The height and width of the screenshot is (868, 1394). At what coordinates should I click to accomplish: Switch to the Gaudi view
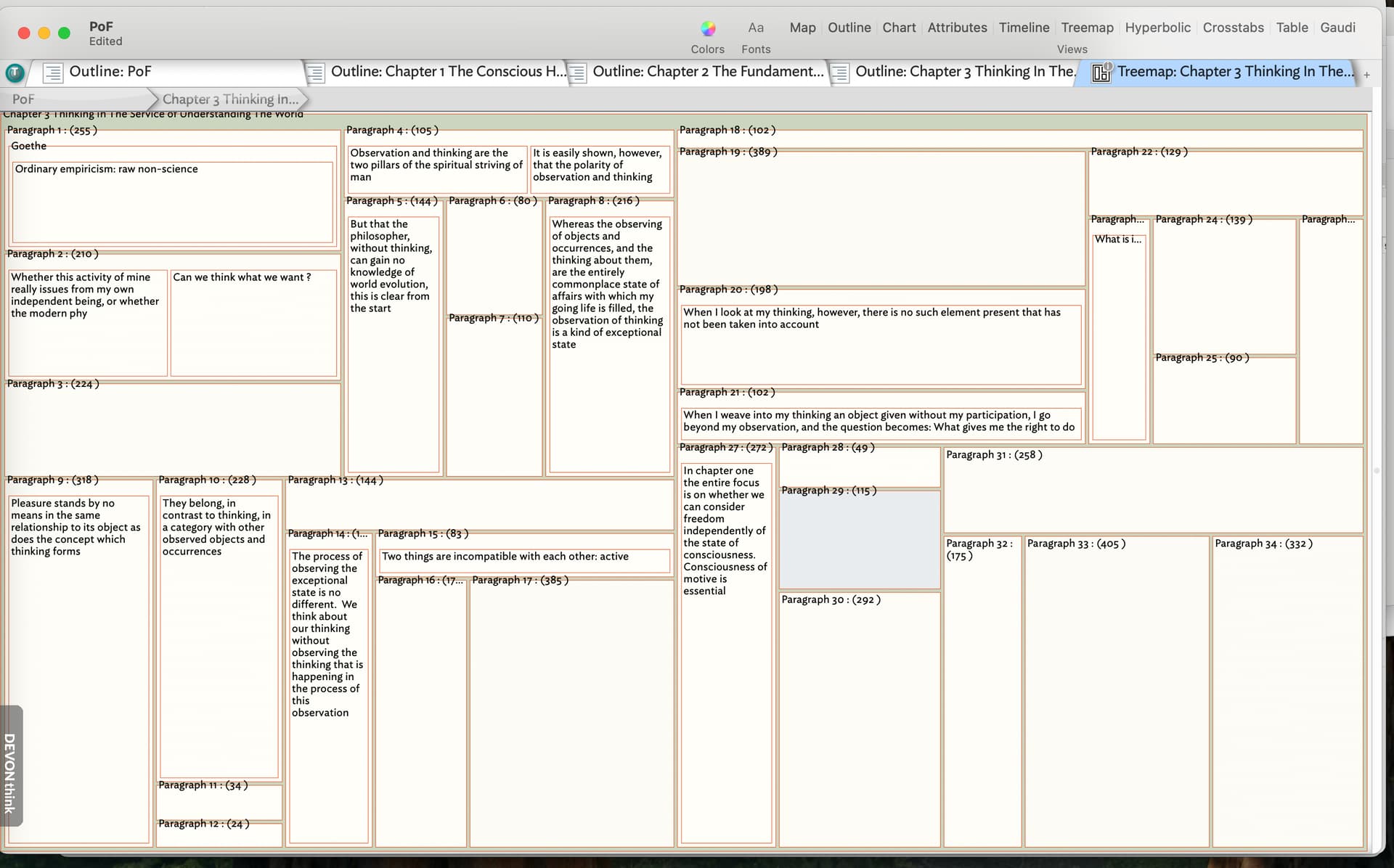(1337, 28)
